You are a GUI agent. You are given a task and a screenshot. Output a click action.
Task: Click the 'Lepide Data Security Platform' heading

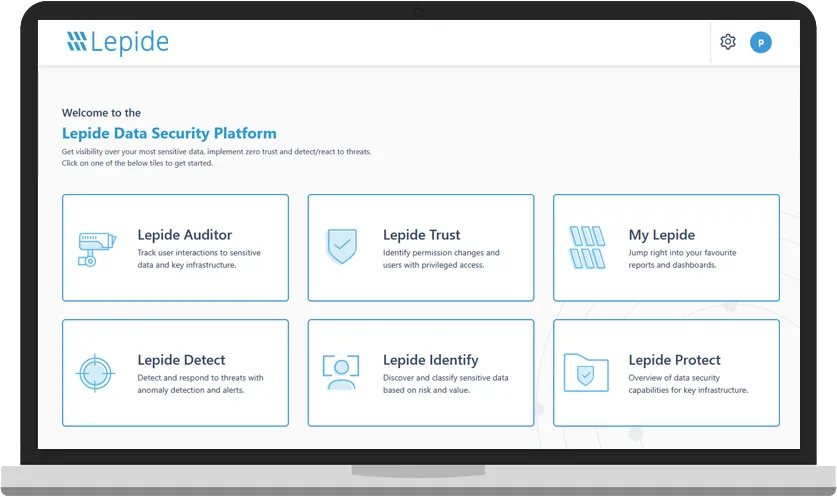[x=169, y=133]
